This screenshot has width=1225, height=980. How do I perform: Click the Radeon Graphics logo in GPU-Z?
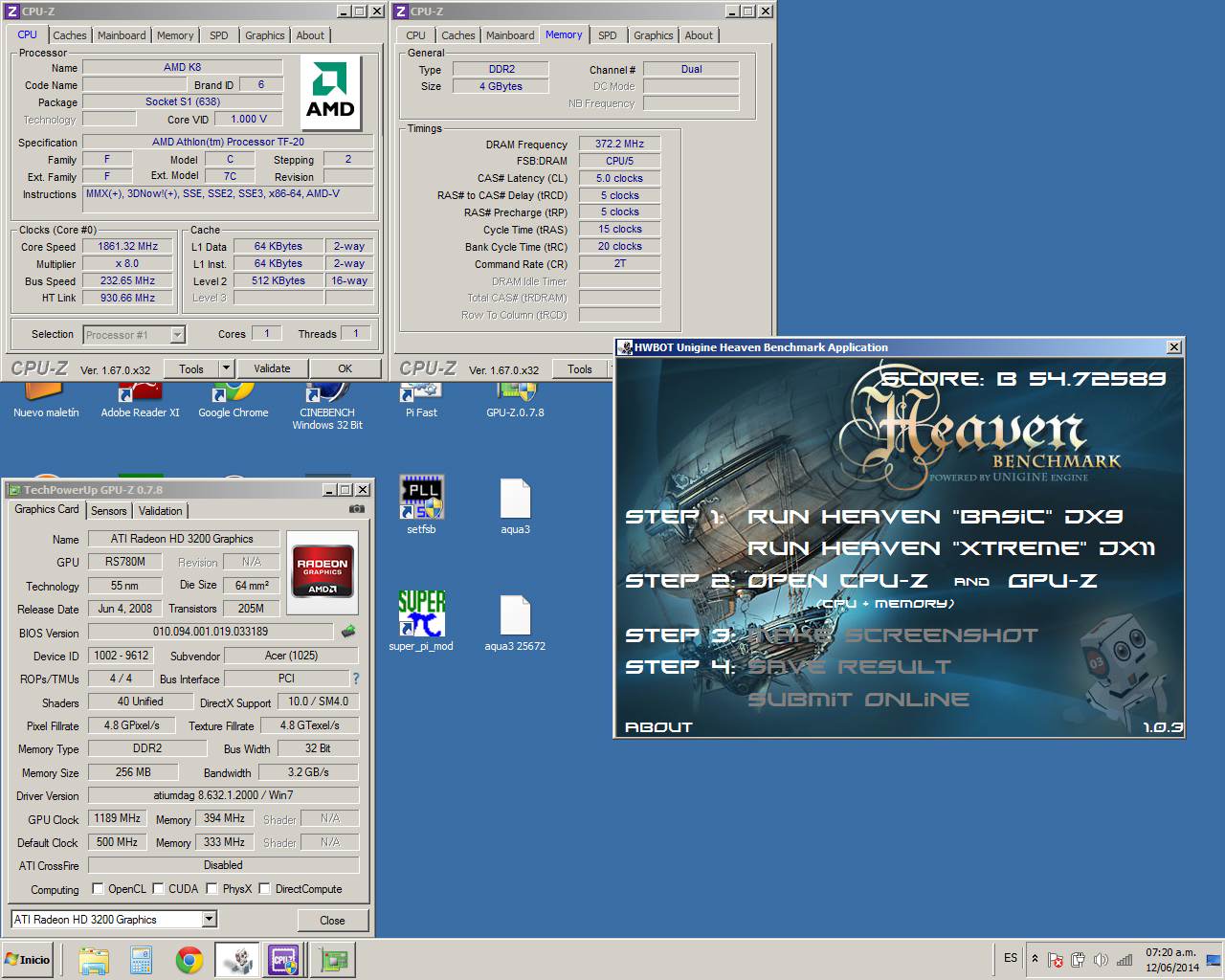point(323,572)
